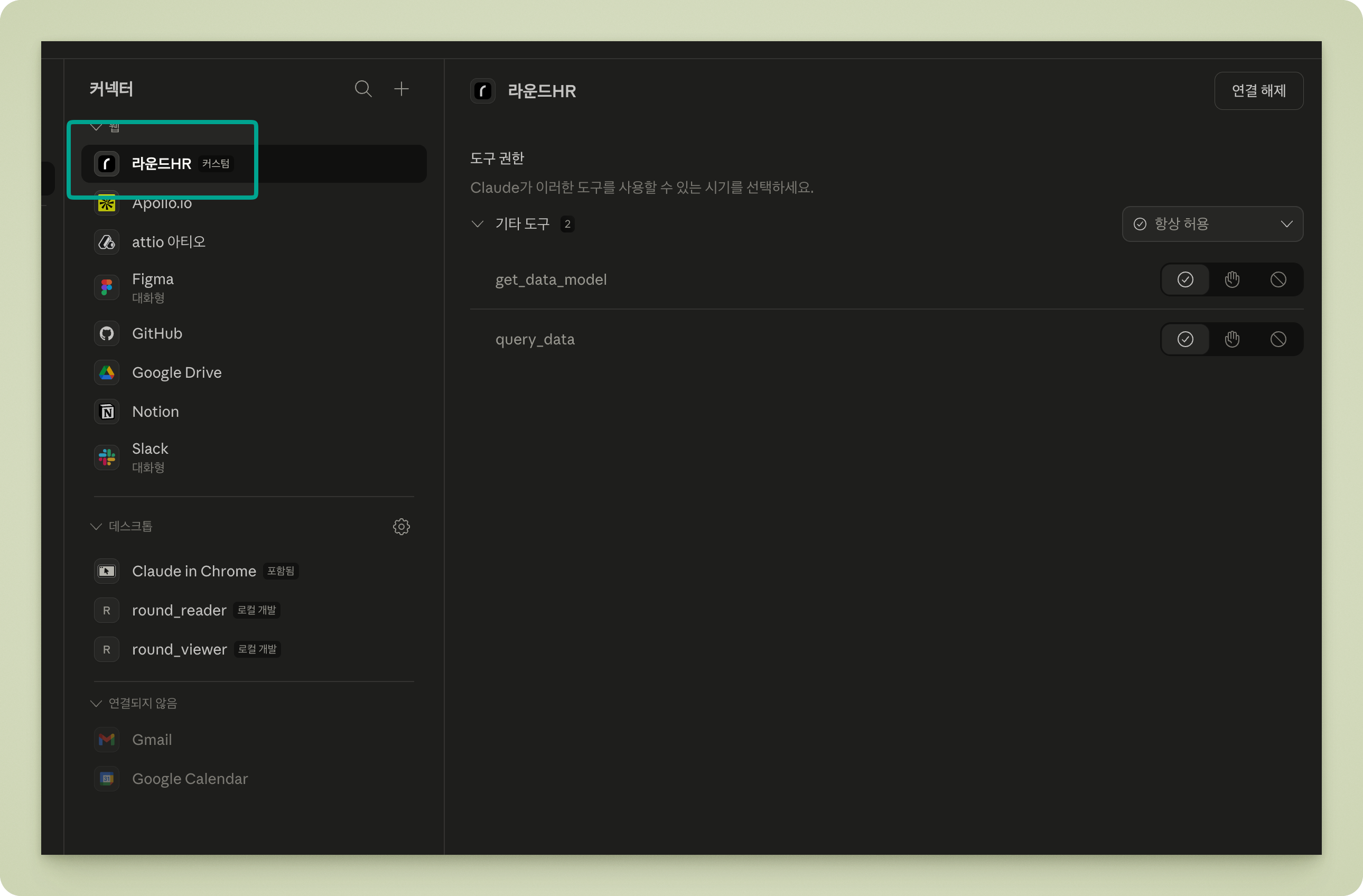Image resolution: width=1363 pixels, height=896 pixels.
Task: Select the Notion connector
Action: (x=155, y=412)
